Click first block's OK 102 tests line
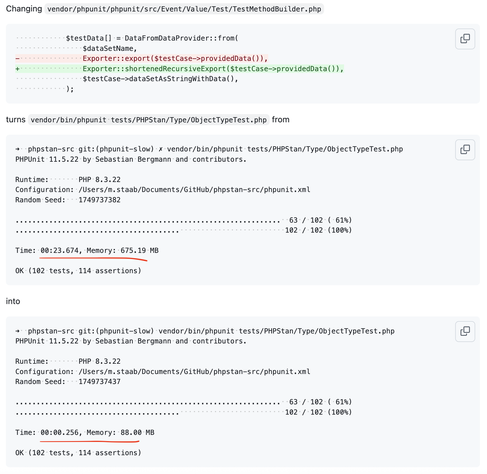487x474 pixels. pos(78,271)
